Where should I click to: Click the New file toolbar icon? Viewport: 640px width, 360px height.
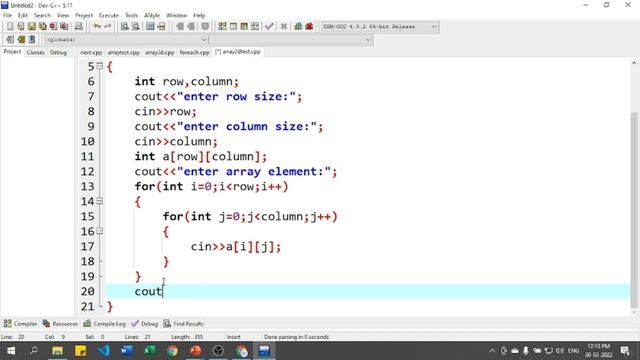pyautogui.click(x=10, y=27)
